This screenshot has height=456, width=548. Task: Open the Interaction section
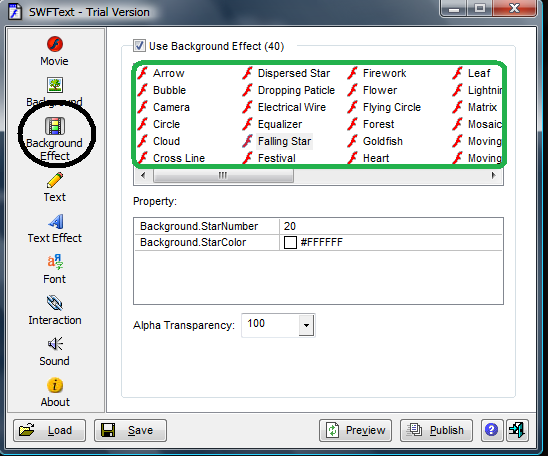tap(55, 310)
